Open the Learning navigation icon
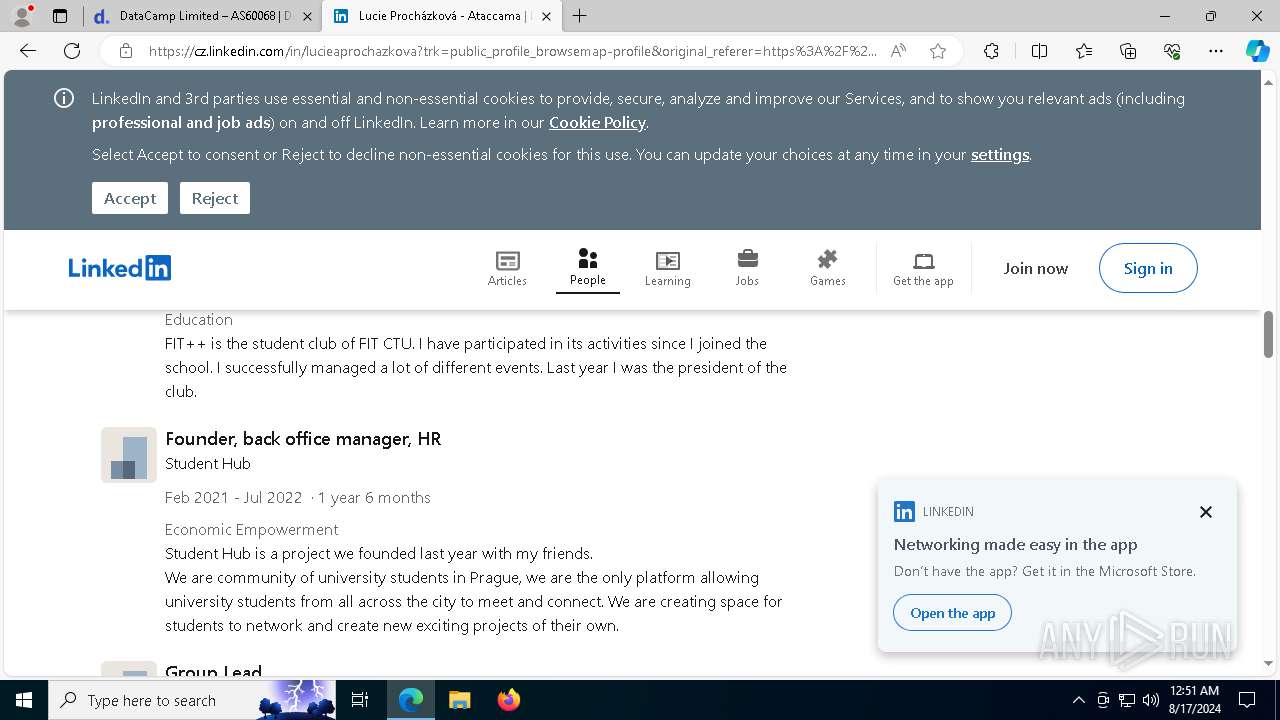 pos(667,268)
